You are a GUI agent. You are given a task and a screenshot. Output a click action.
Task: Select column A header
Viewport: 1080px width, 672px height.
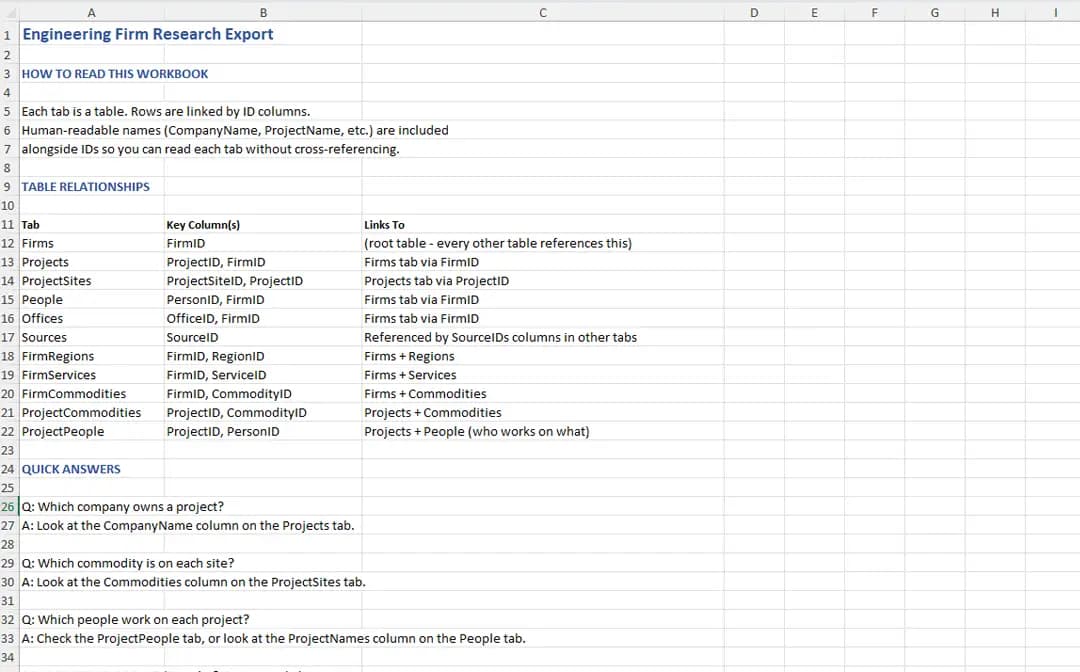click(x=91, y=13)
